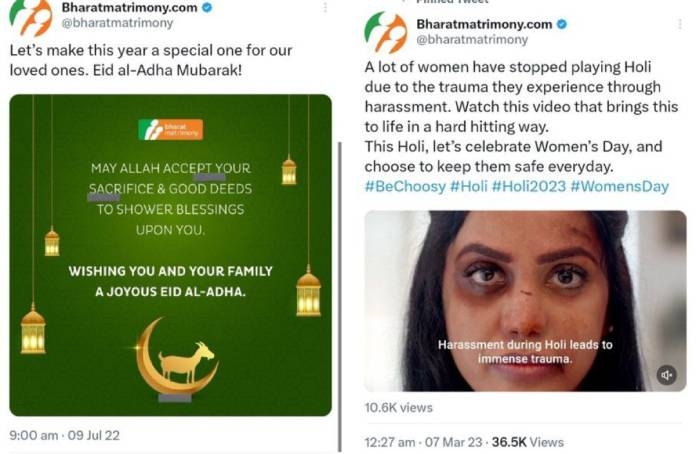Open the green Eid al-Adha greeting image

(170, 255)
